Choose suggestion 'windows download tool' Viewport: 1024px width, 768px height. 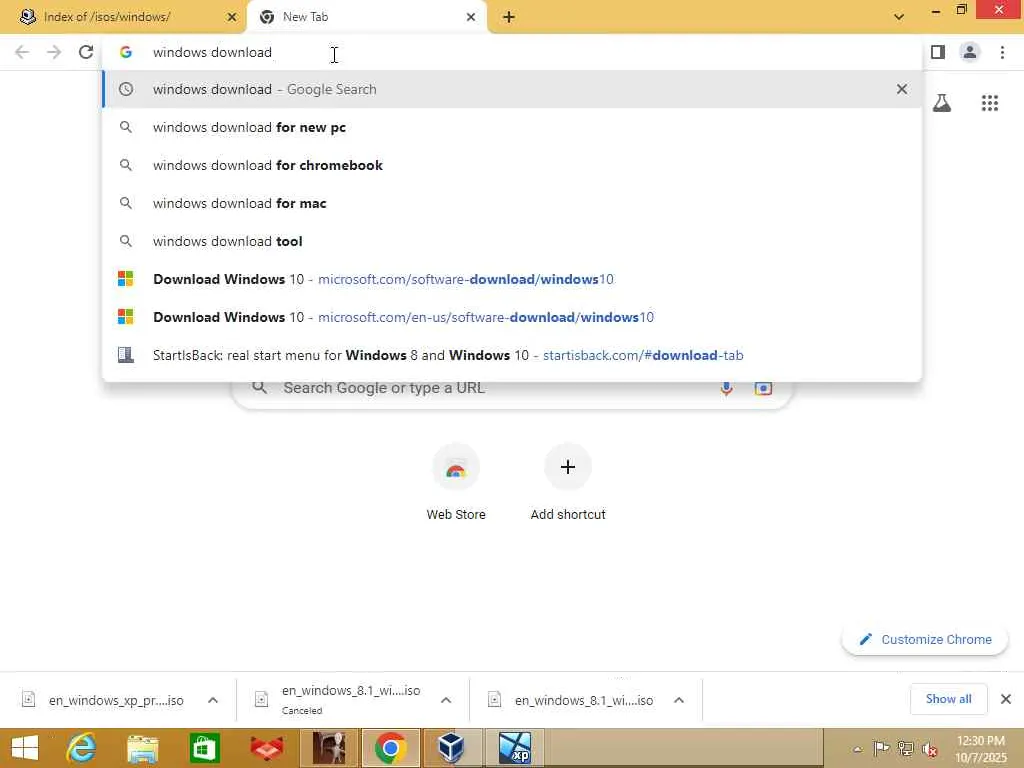coord(512,241)
